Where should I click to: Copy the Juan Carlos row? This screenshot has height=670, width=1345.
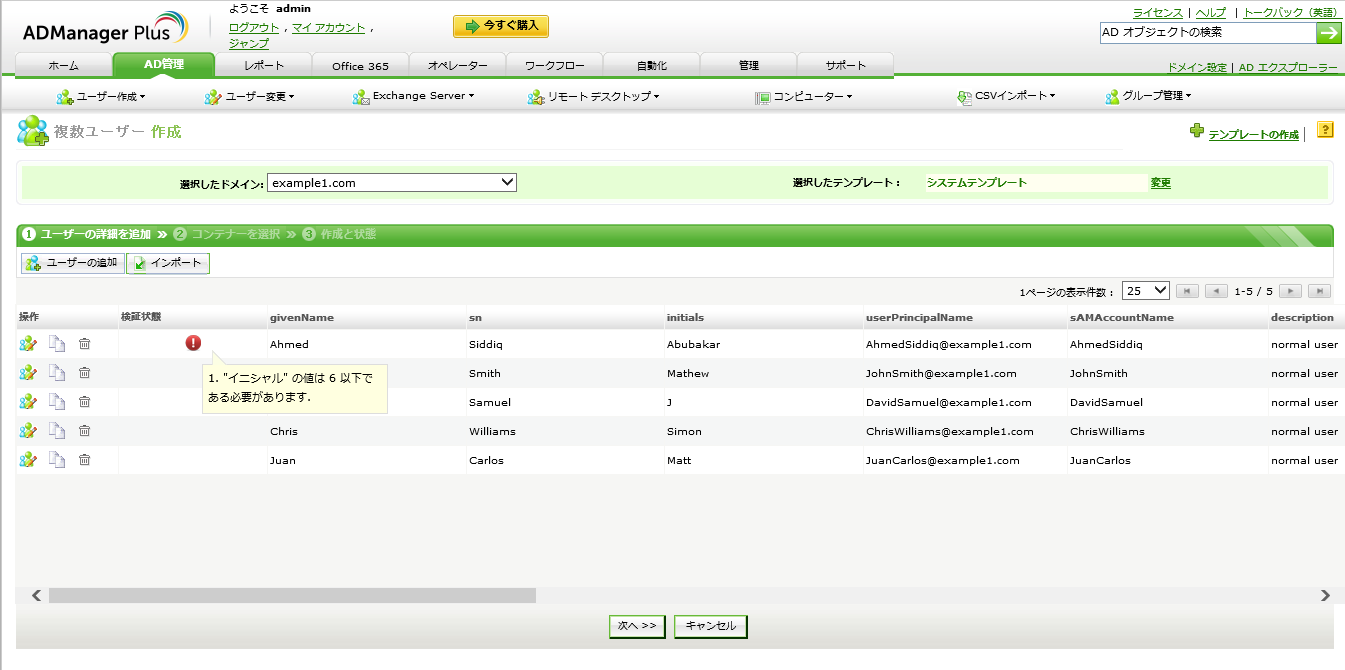(58, 460)
